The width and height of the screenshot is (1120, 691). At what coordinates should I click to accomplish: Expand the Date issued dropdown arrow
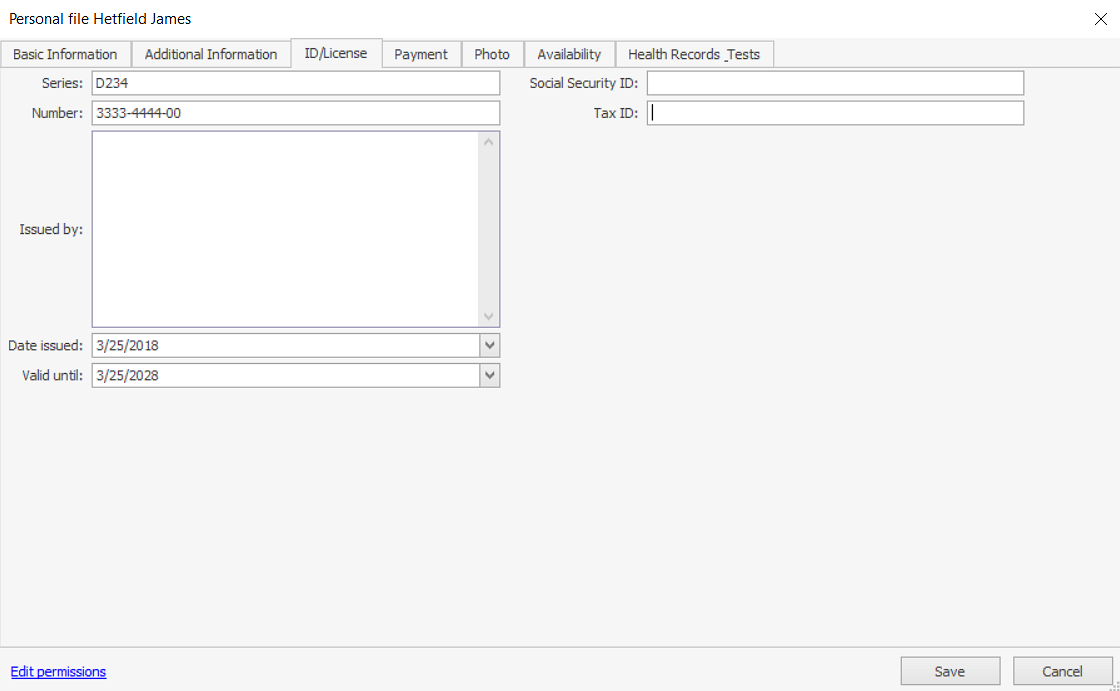click(490, 345)
